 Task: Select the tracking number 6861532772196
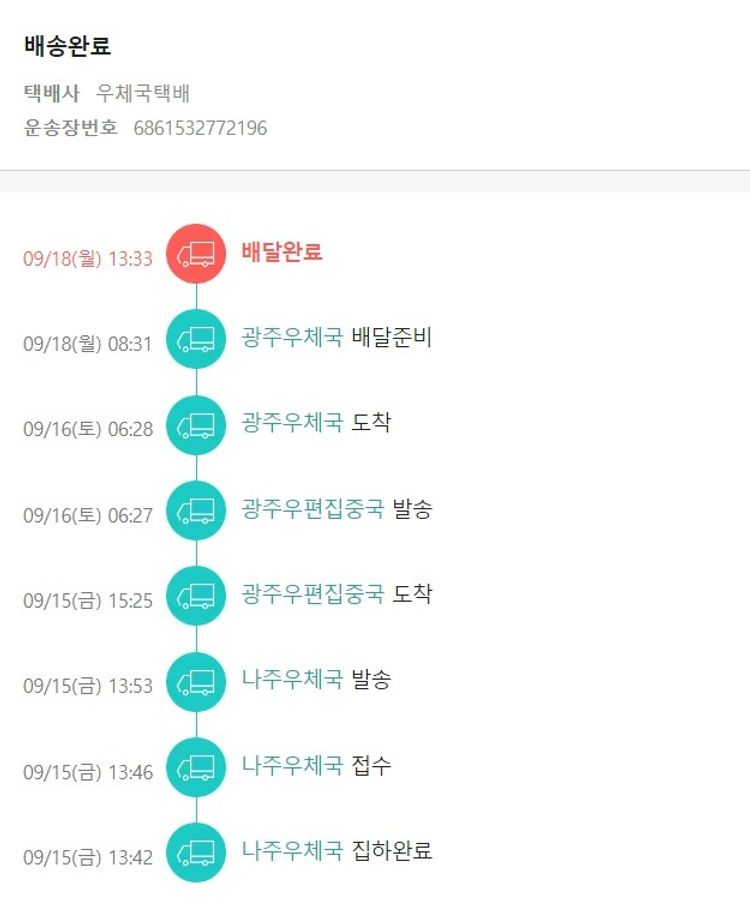pyautogui.click(x=200, y=128)
